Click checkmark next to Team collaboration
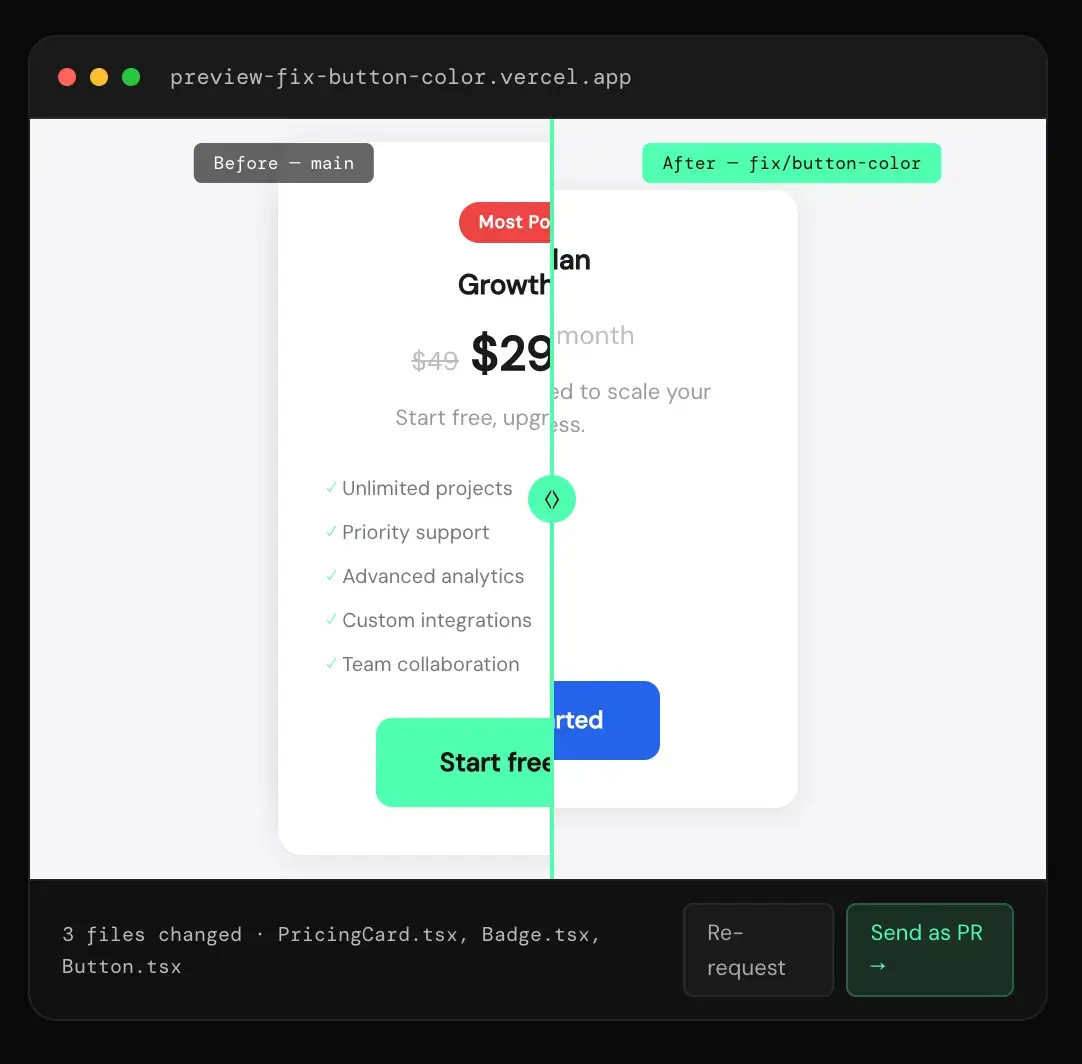 click(331, 663)
